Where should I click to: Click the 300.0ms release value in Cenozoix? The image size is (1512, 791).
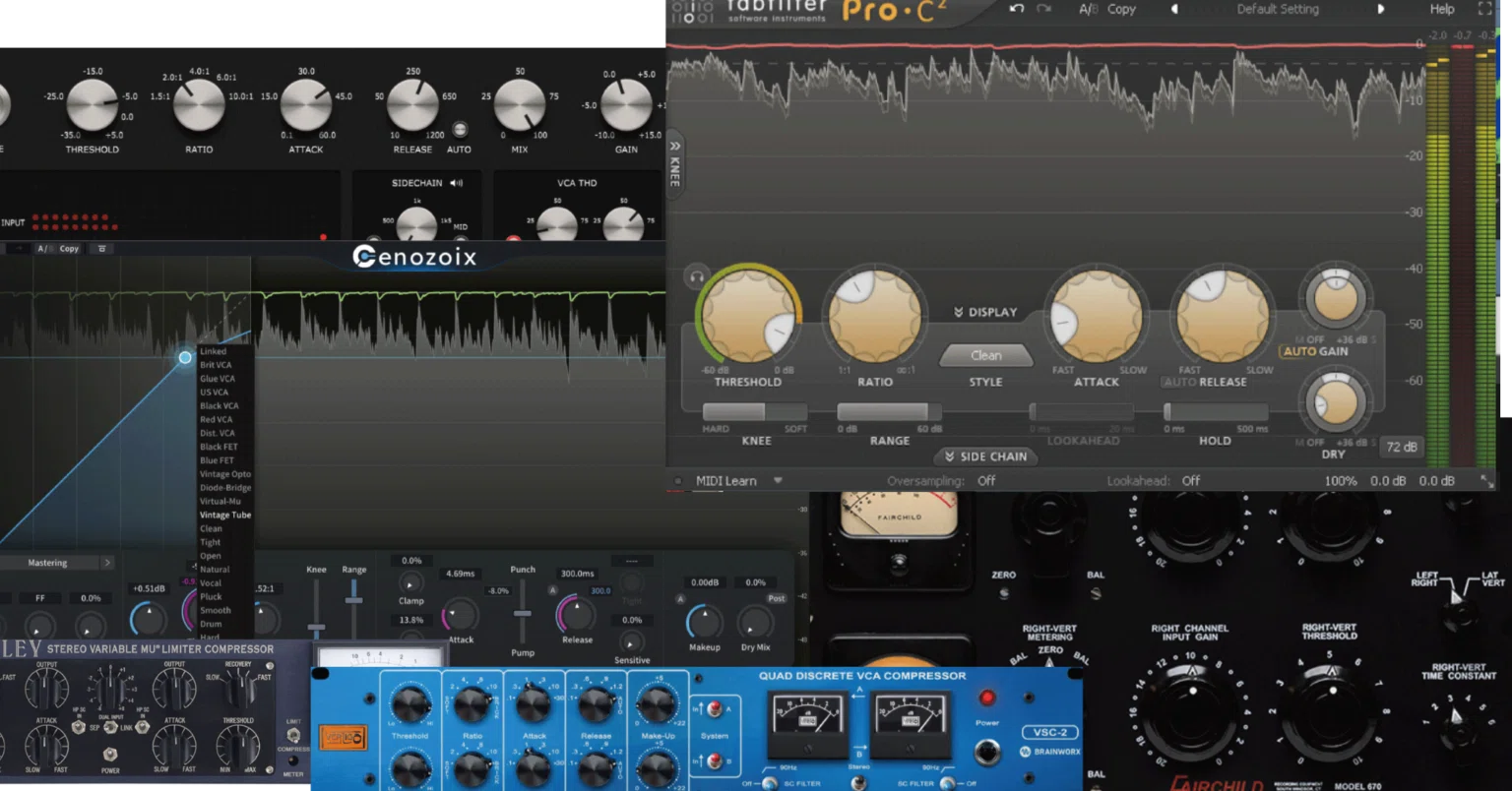(x=578, y=574)
